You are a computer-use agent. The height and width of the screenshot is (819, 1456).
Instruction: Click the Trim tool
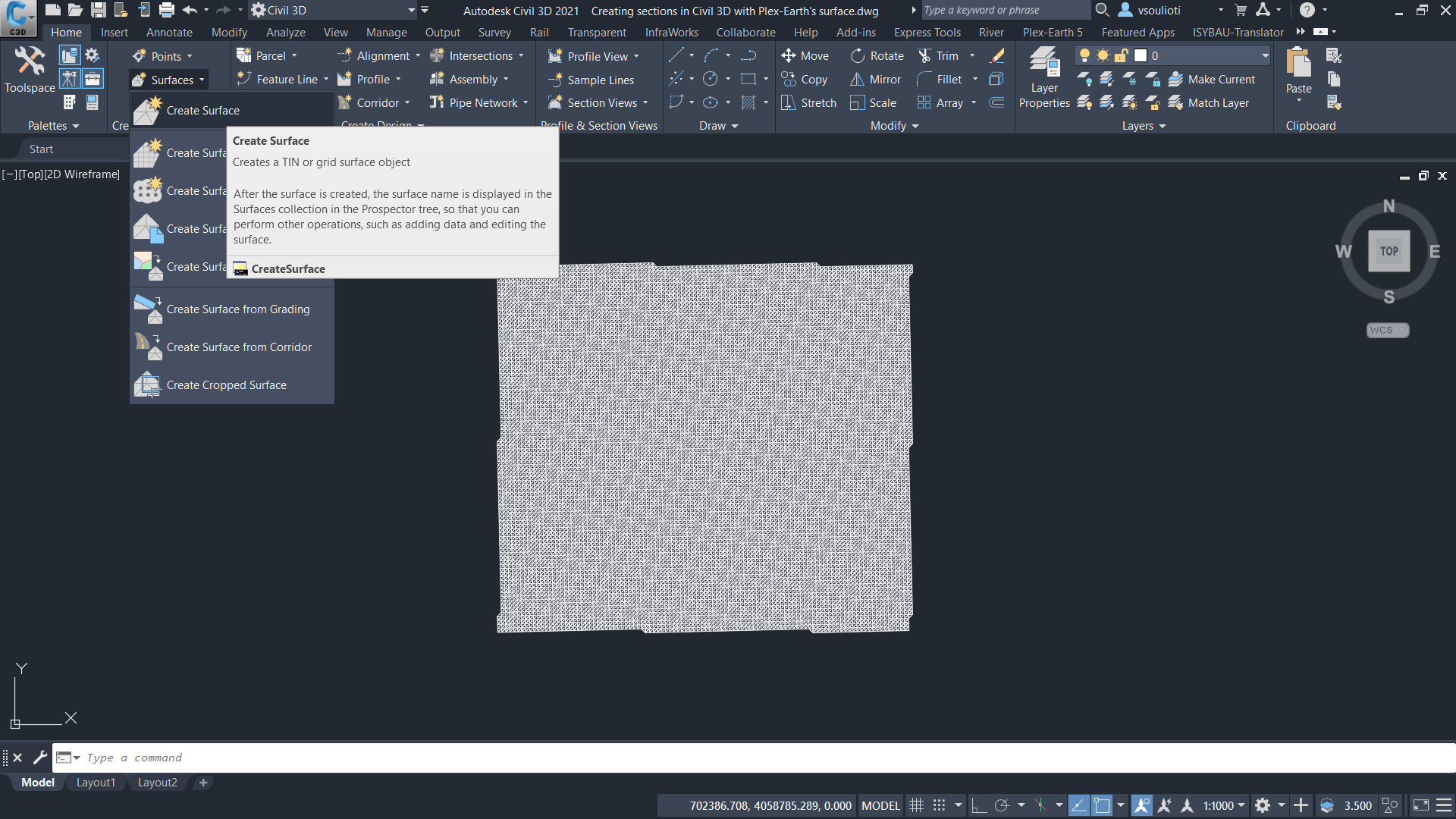939,56
